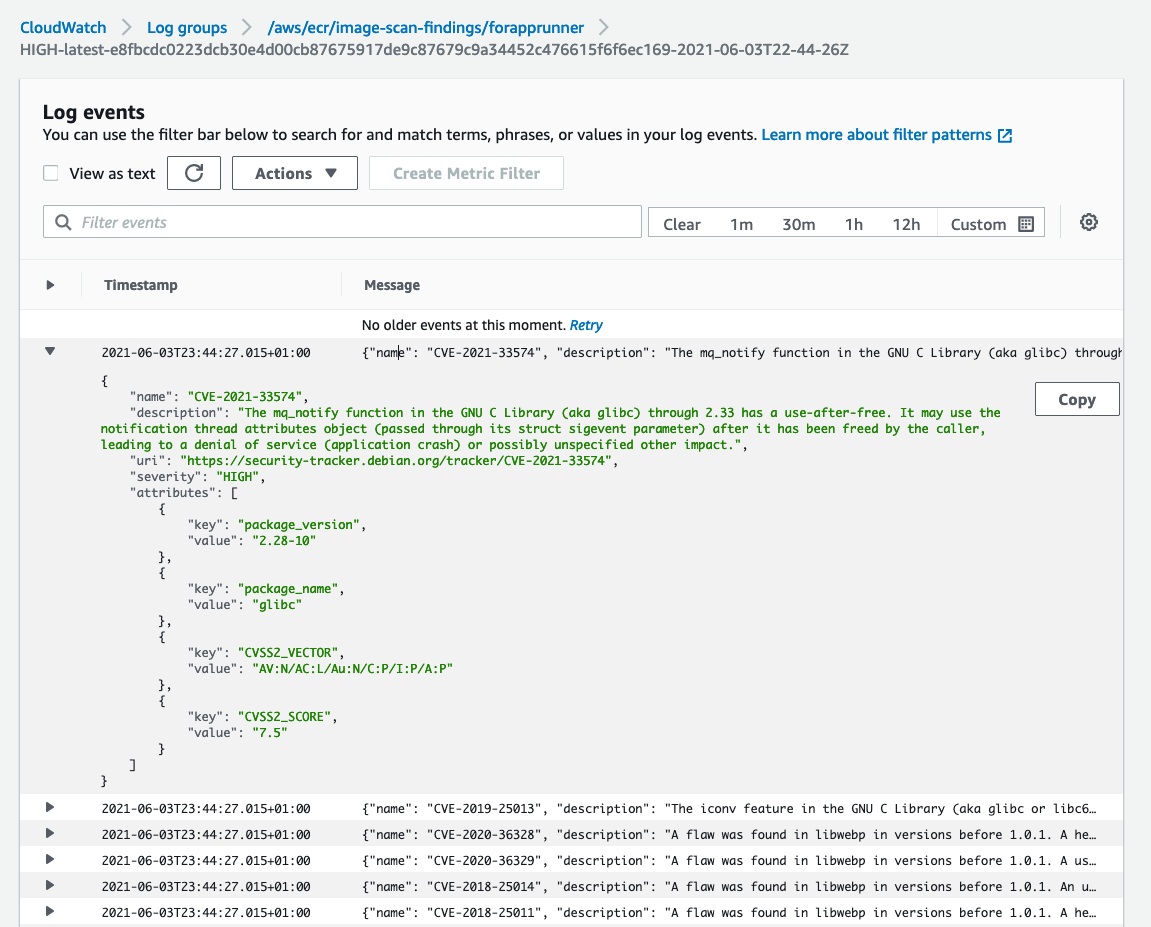Click the "7.5" CVSS2 score value
1151x927 pixels.
[x=270, y=732]
